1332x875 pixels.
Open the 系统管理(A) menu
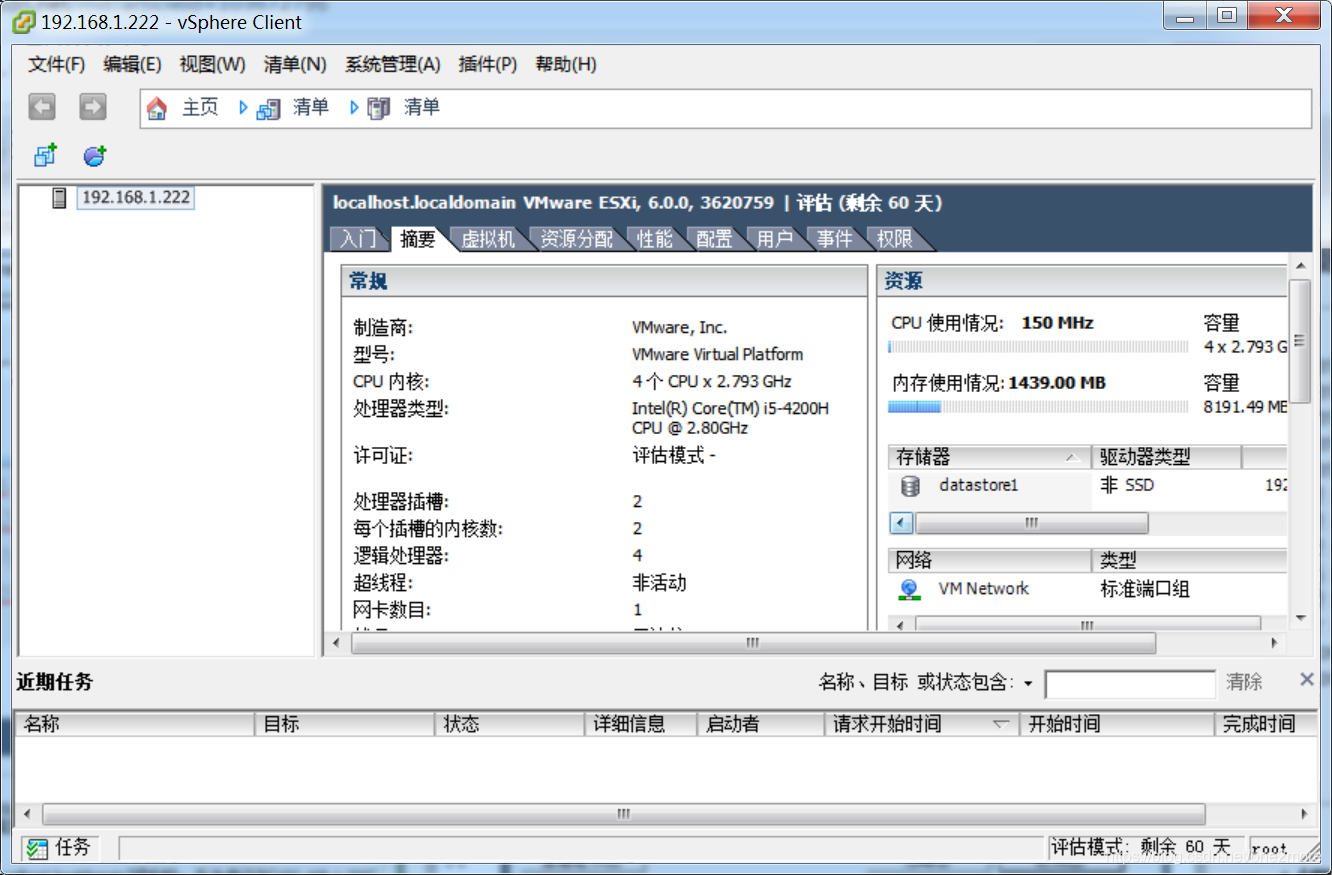click(393, 64)
